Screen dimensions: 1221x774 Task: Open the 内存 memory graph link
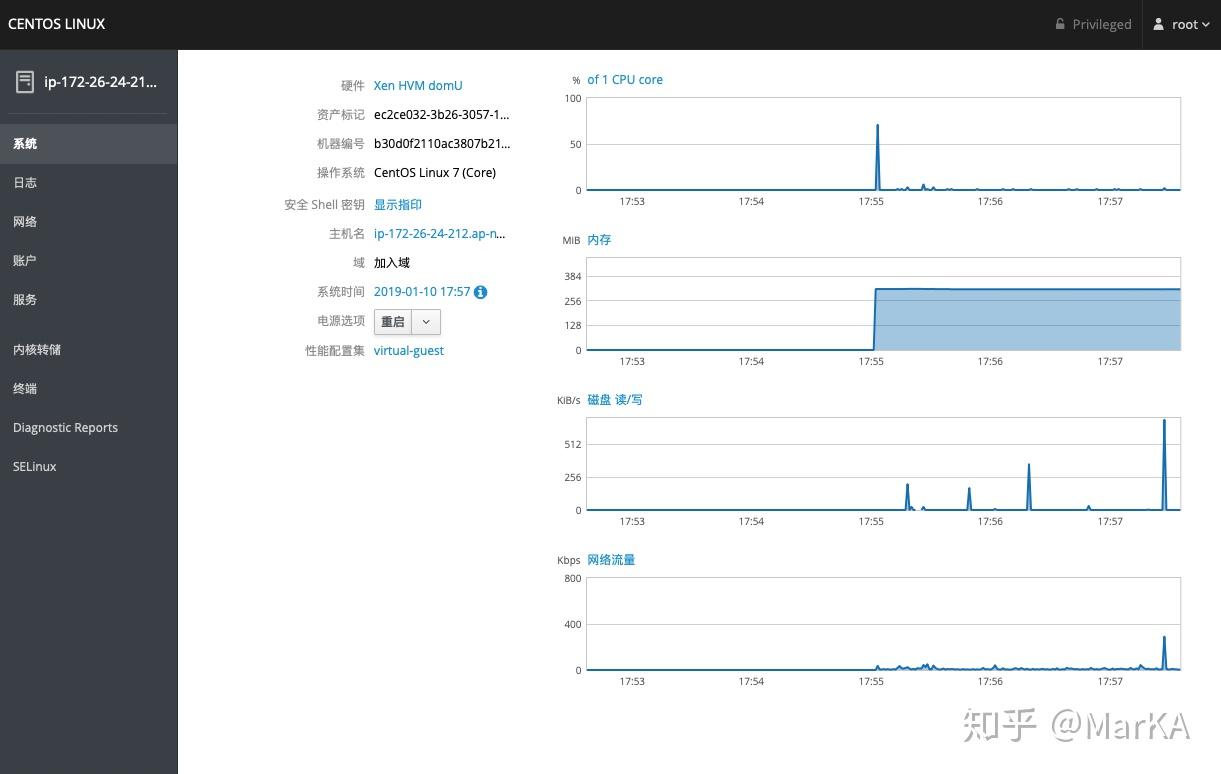point(599,240)
